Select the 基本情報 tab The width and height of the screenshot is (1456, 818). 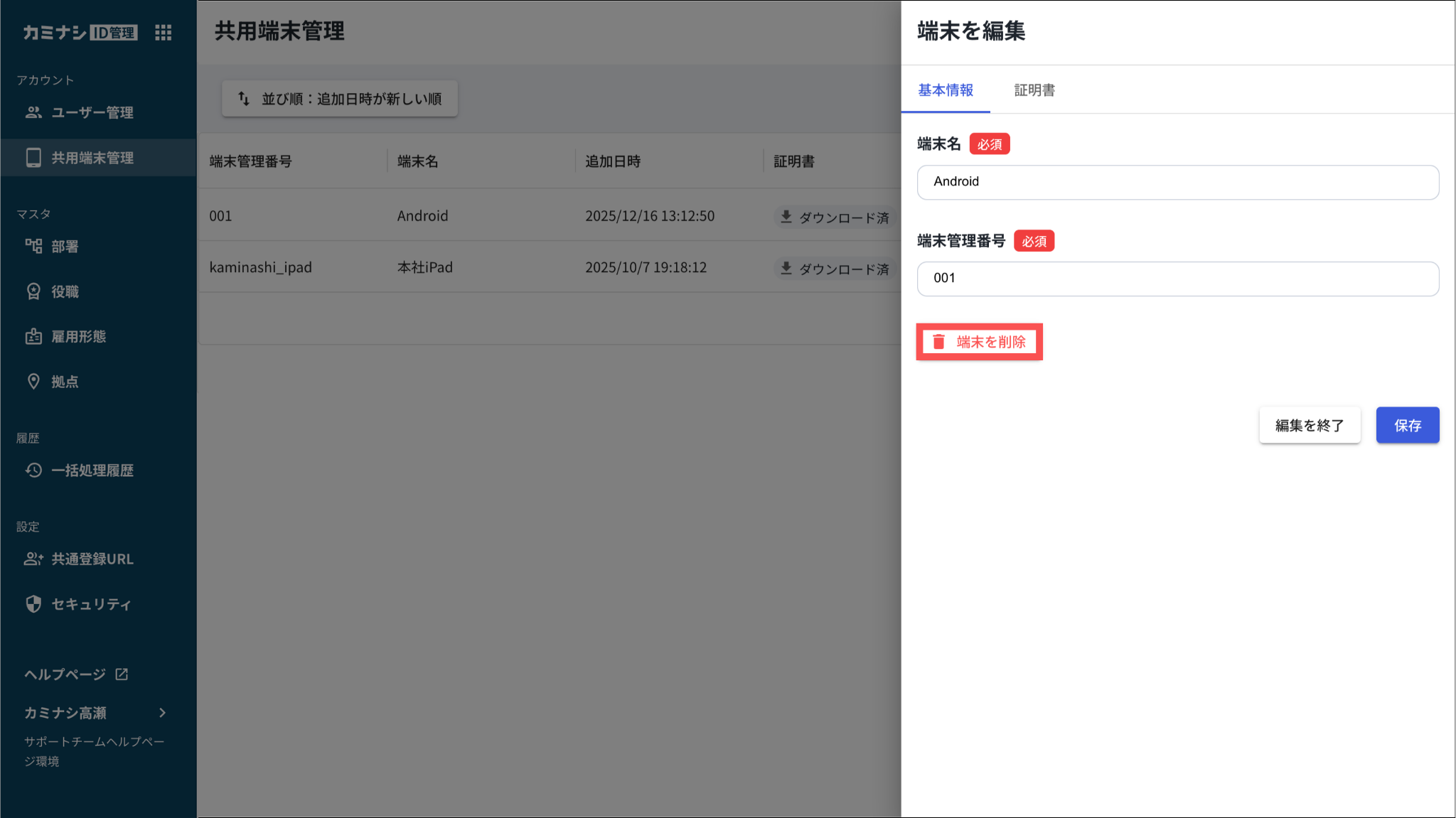point(946,90)
